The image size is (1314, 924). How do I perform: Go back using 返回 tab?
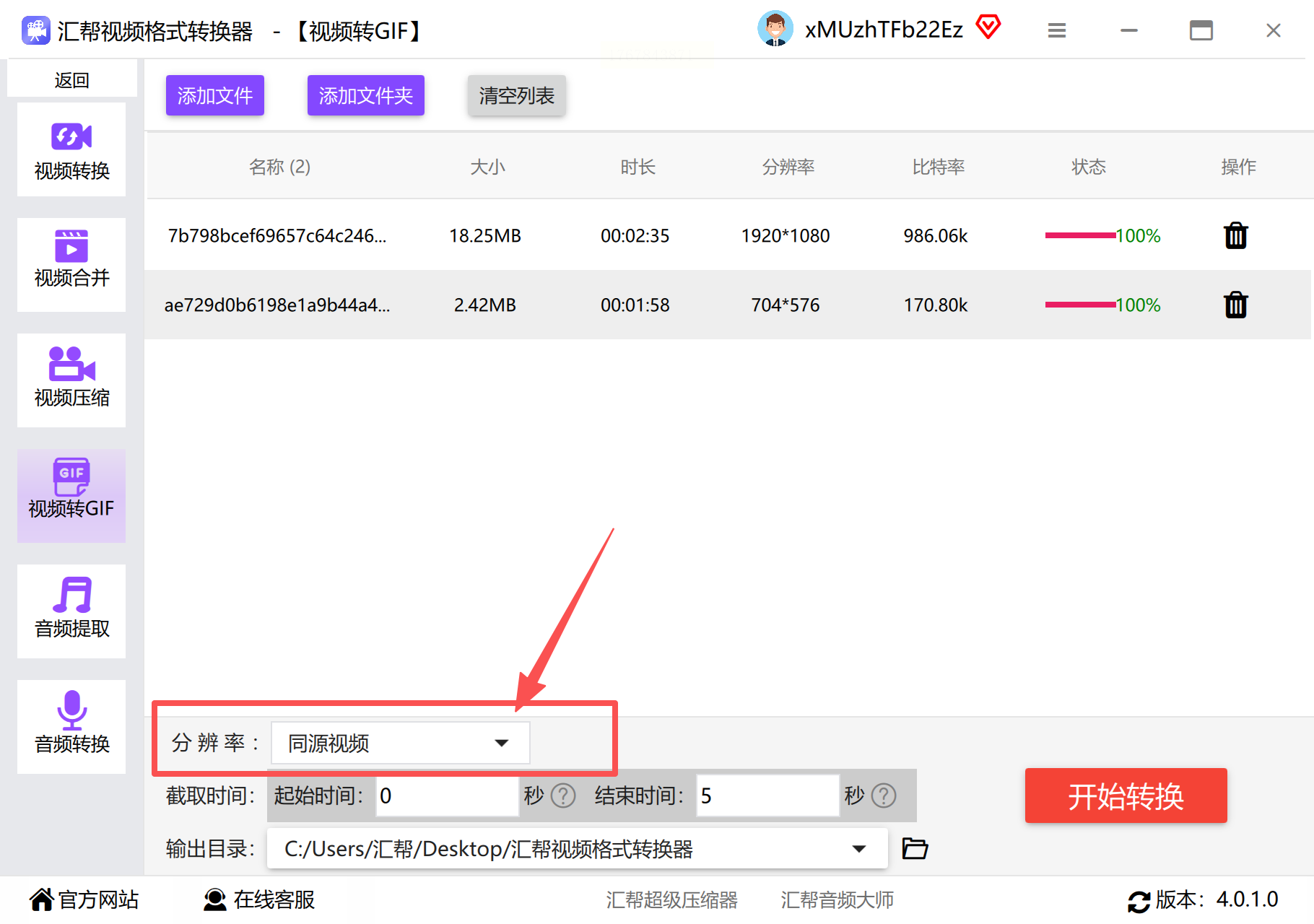[71, 79]
